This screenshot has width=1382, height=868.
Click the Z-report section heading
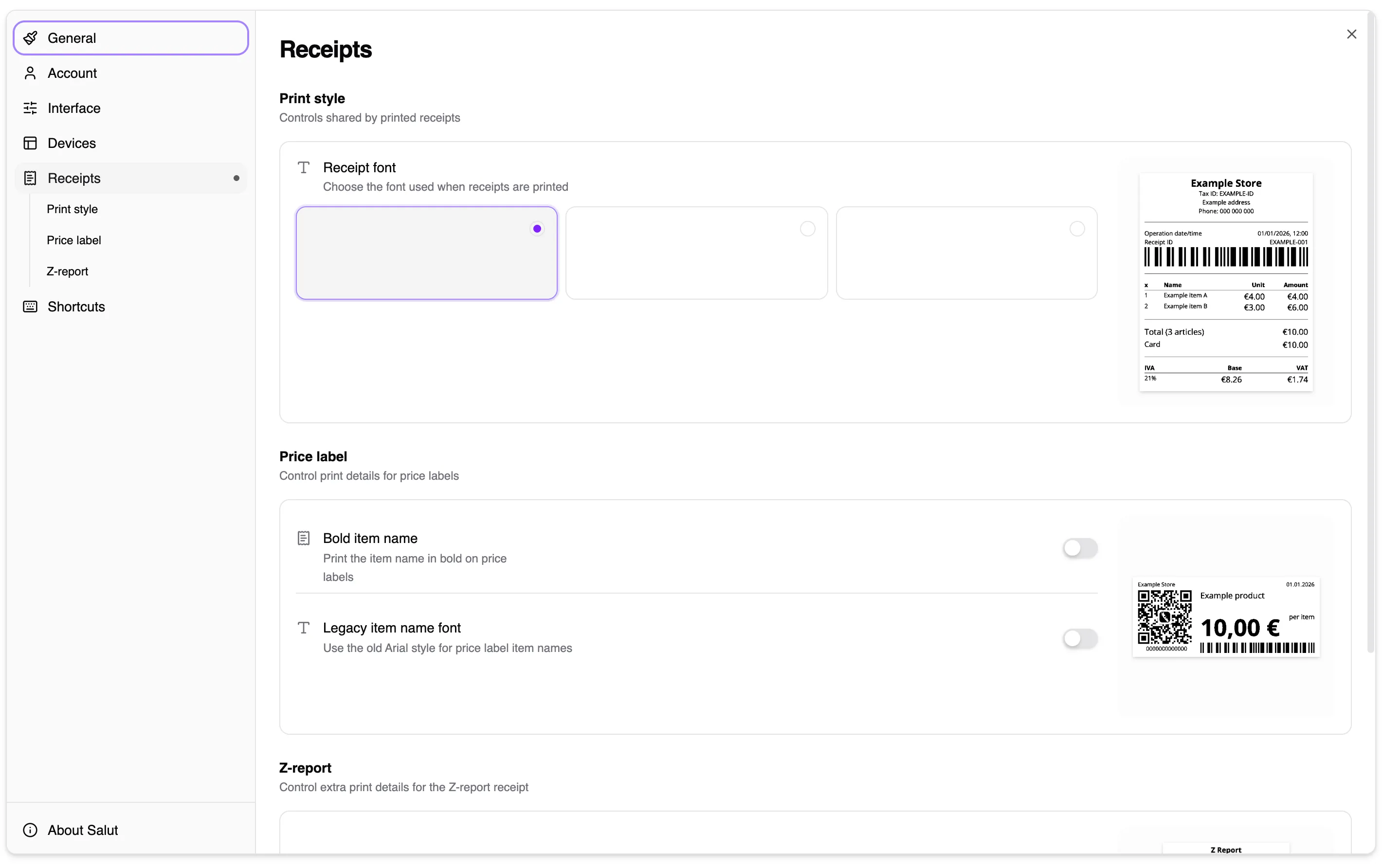305,768
